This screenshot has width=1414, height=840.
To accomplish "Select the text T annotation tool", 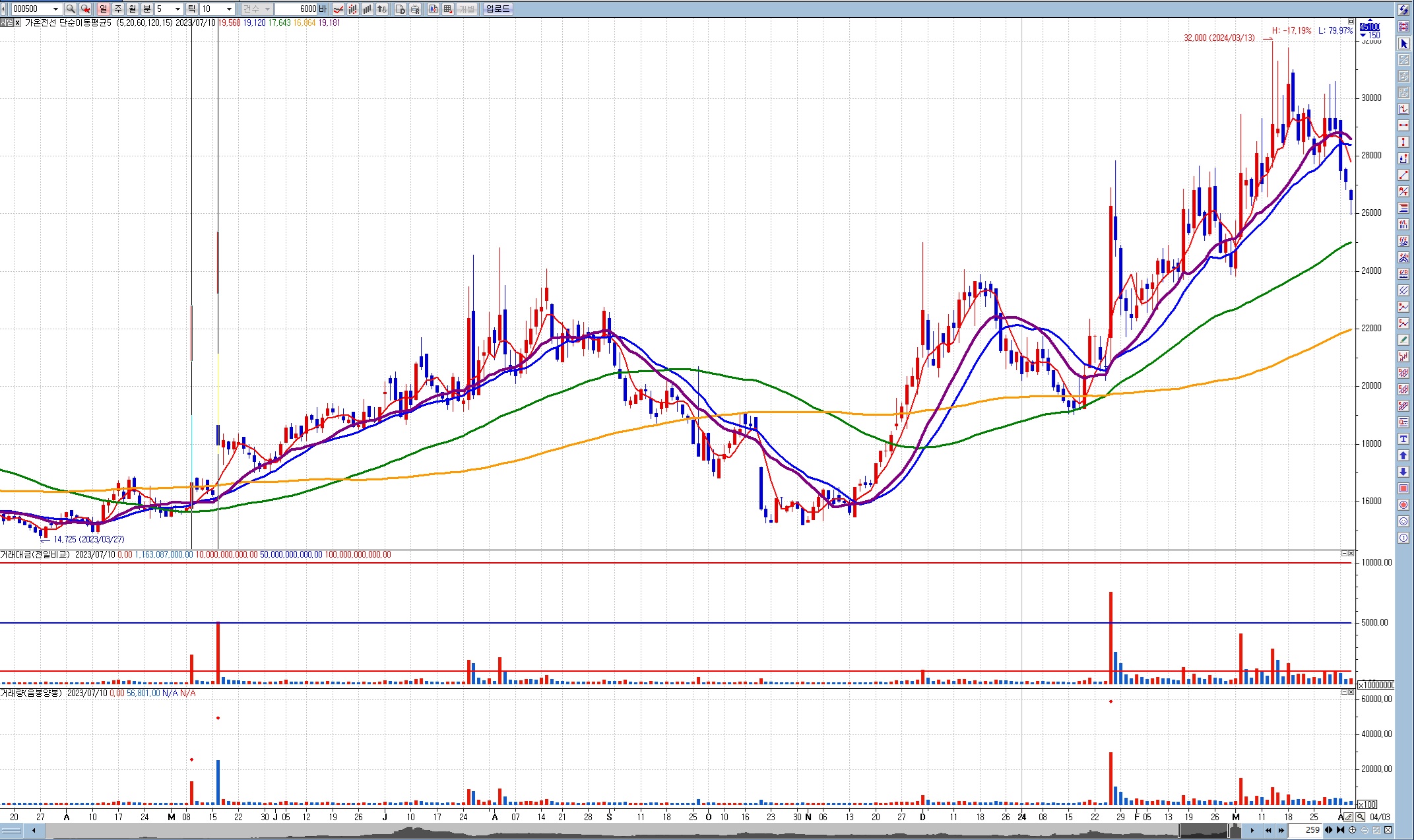I will (x=1403, y=439).
